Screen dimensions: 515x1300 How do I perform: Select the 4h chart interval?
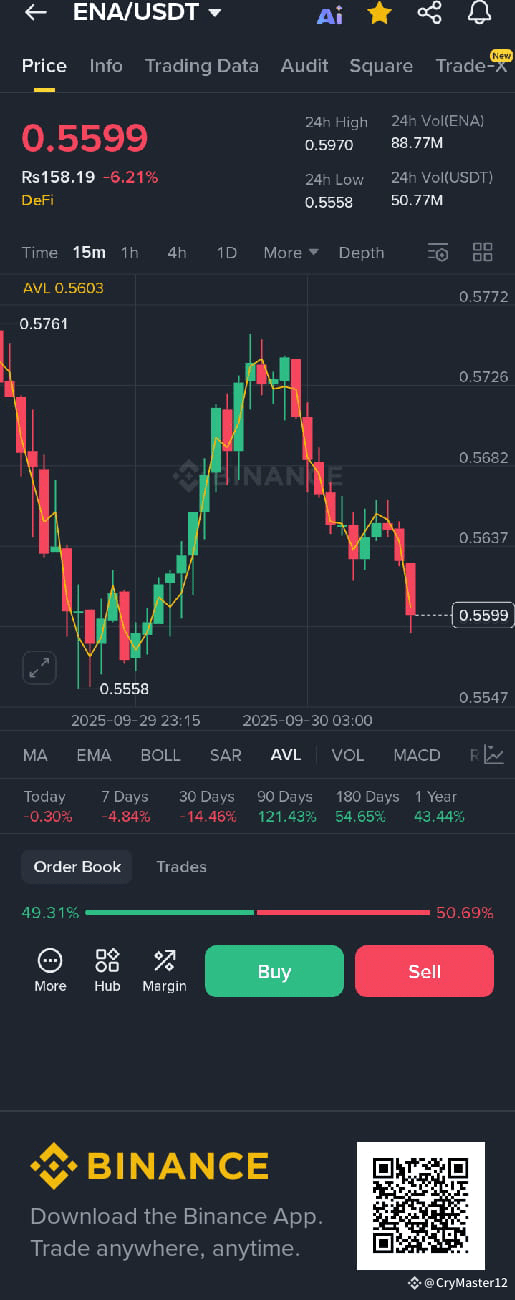click(177, 253)
